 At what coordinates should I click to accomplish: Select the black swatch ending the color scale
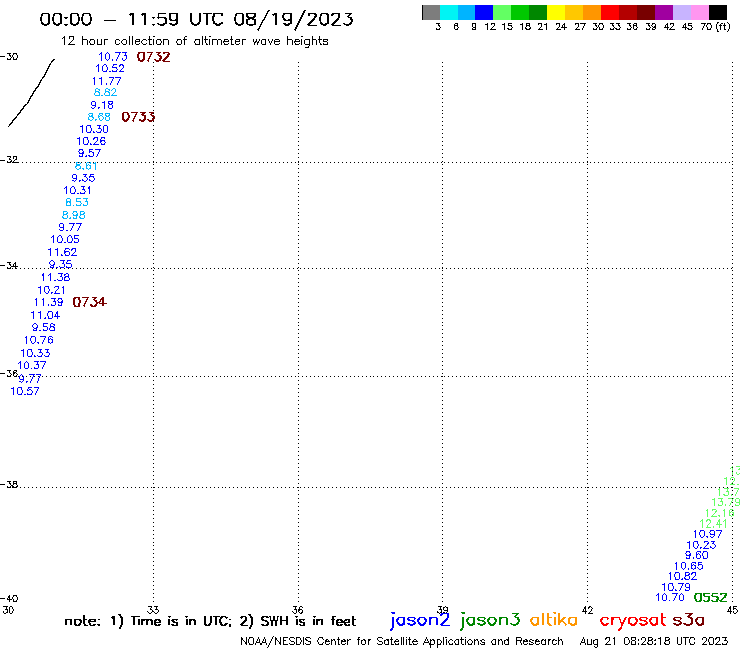tap(717, 12)
